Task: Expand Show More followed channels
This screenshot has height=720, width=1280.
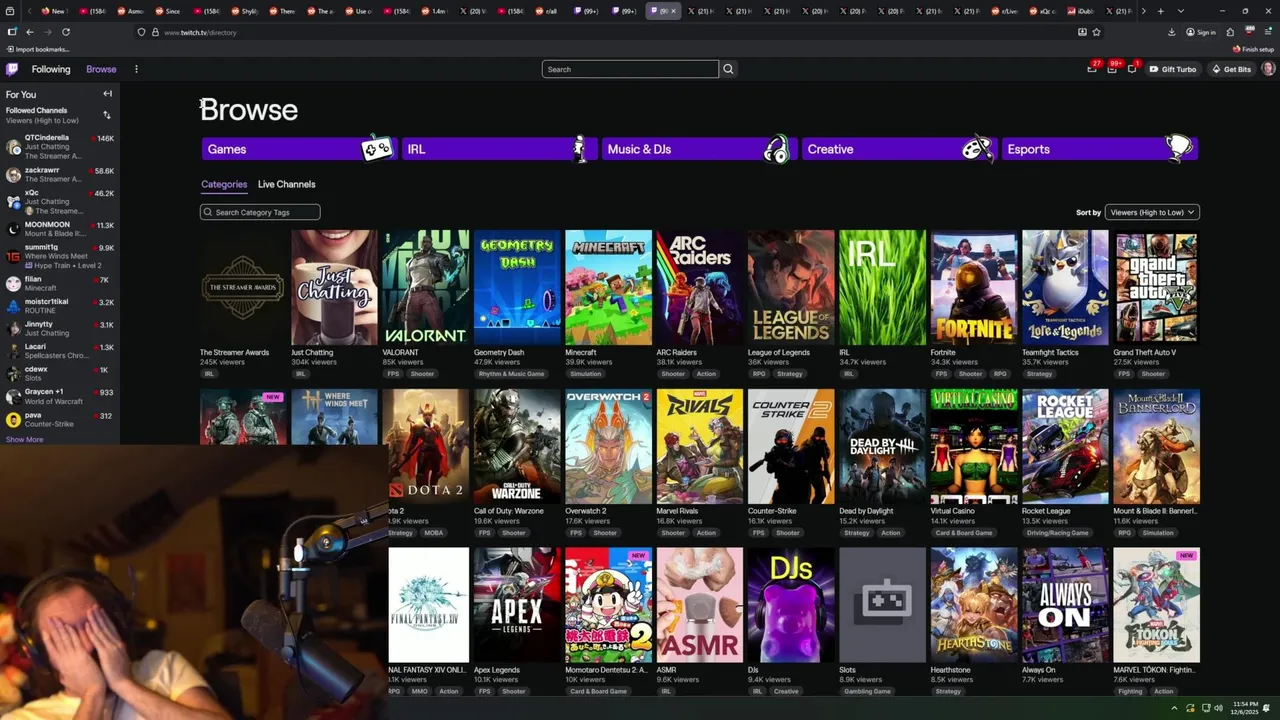Action: pyautogui.click(x=24, y=439)
